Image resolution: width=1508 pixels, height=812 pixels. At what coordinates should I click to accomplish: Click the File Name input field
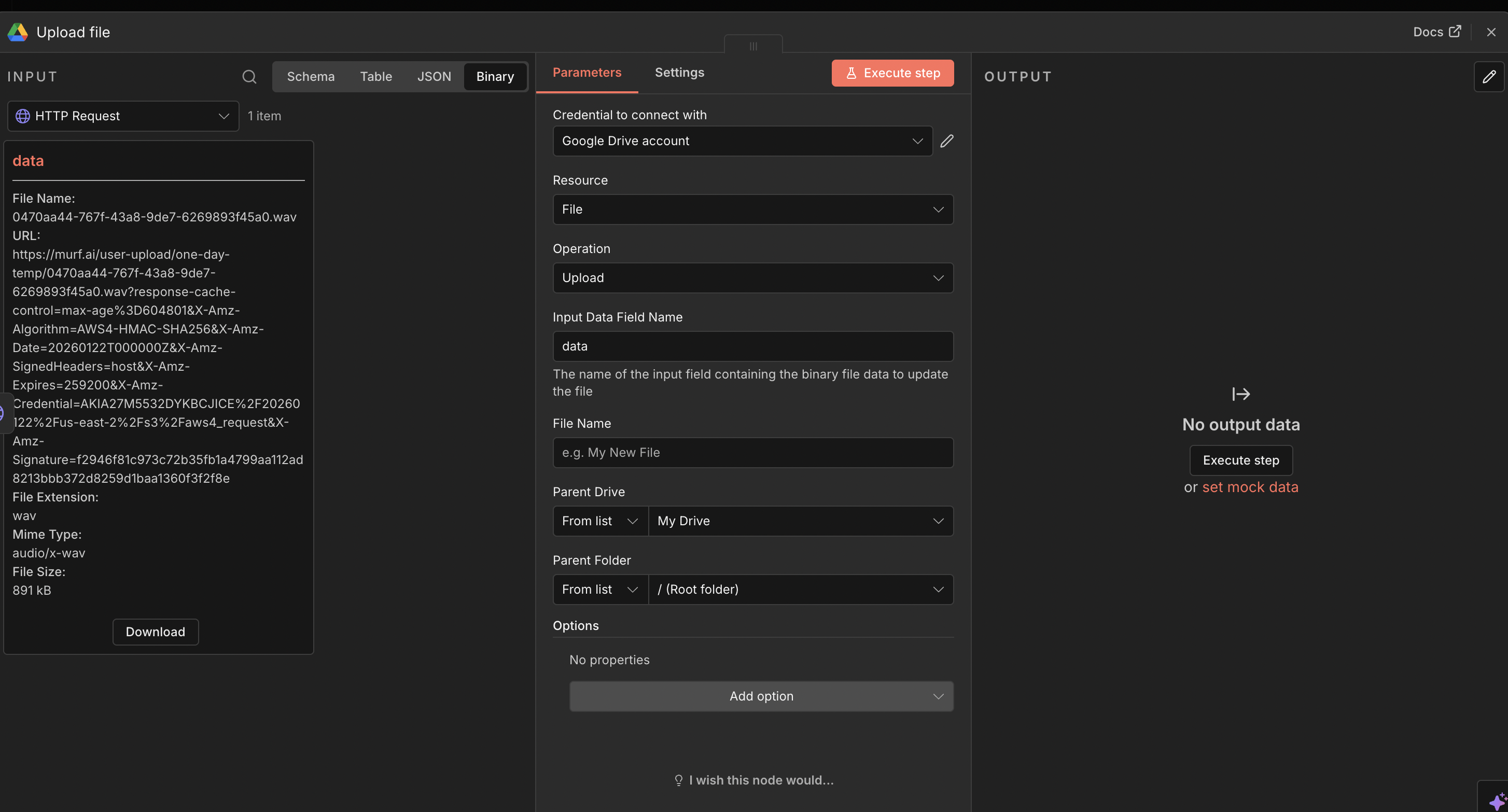(752, 452)
